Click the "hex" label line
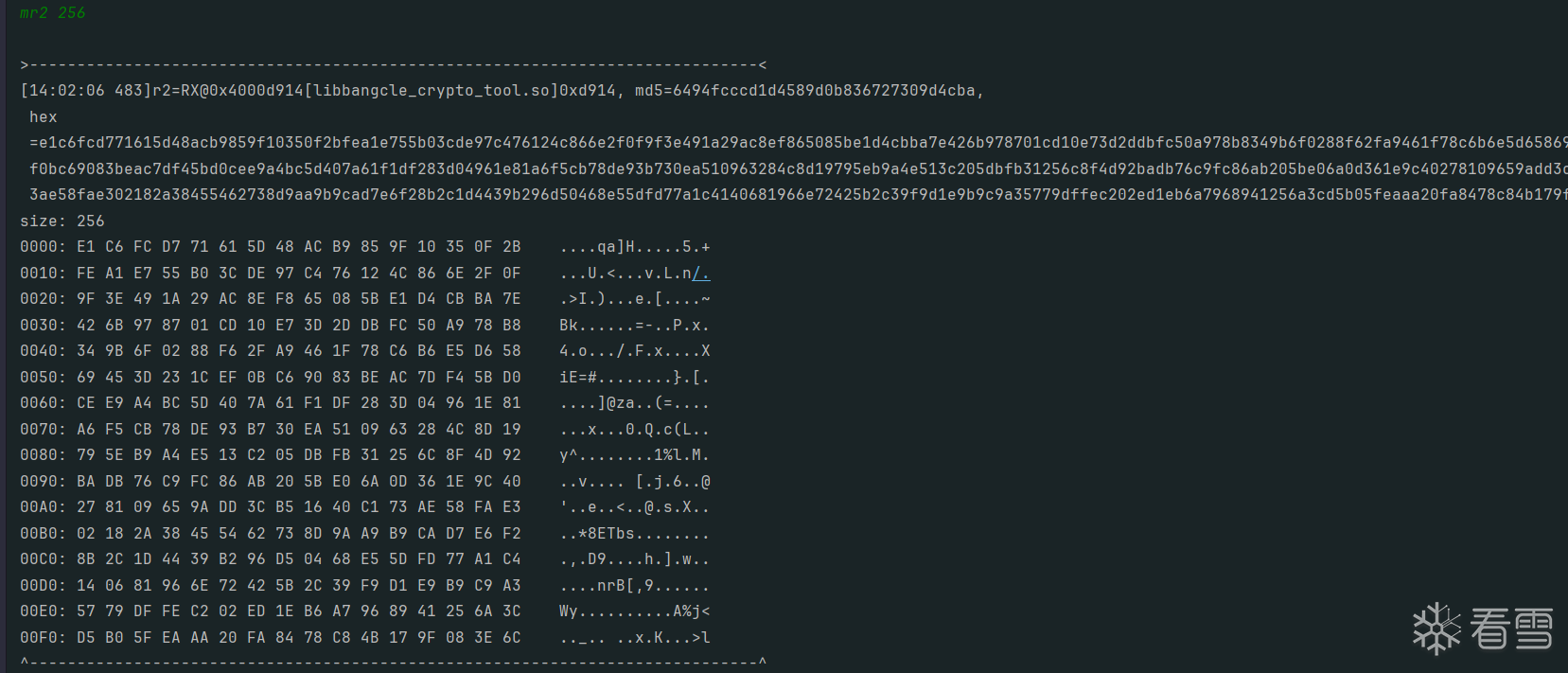This screenshot has width=1568, height=673. (44, 117)
